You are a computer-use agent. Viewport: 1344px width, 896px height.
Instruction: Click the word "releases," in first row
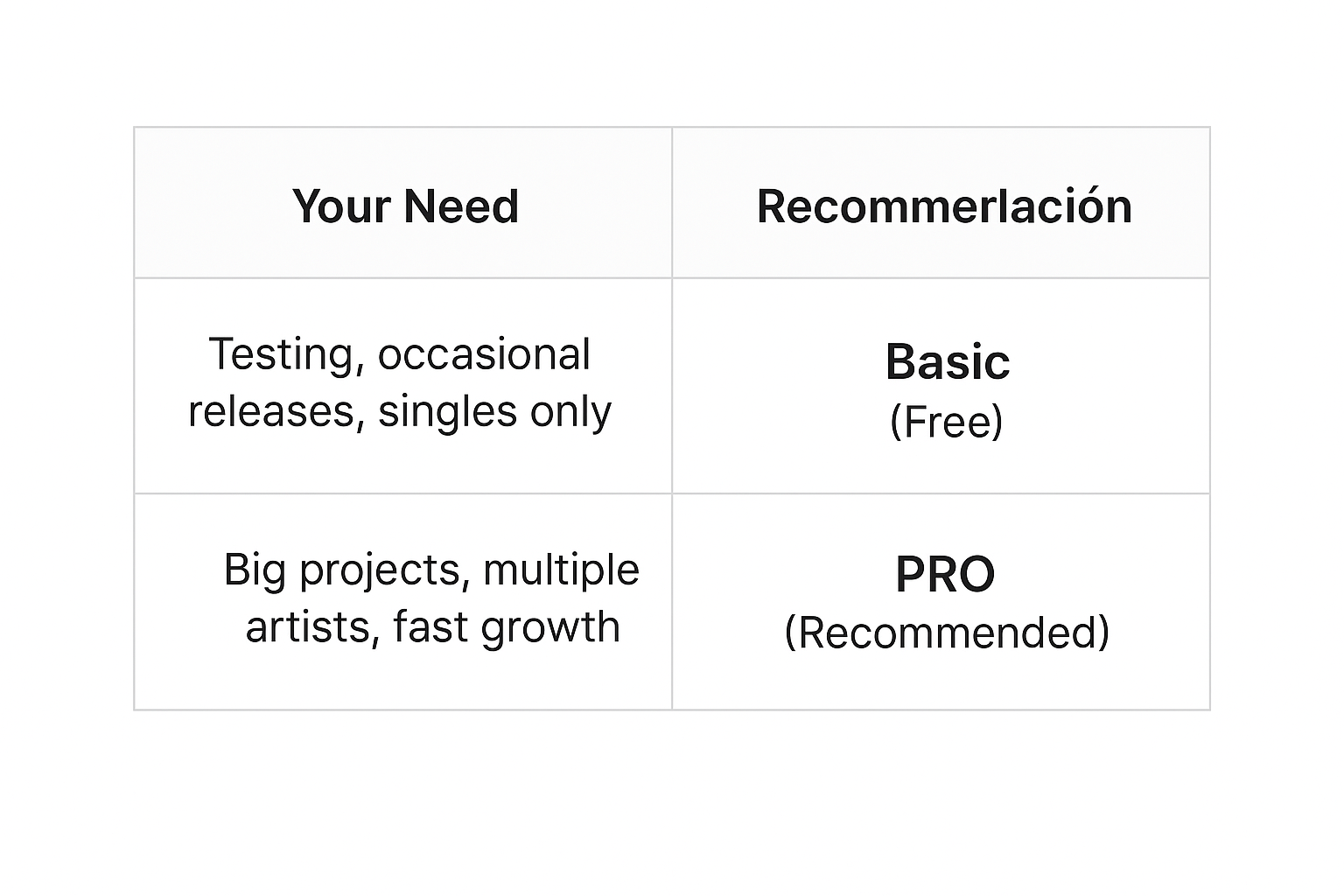pyautogui.click(x=276, y=411)
